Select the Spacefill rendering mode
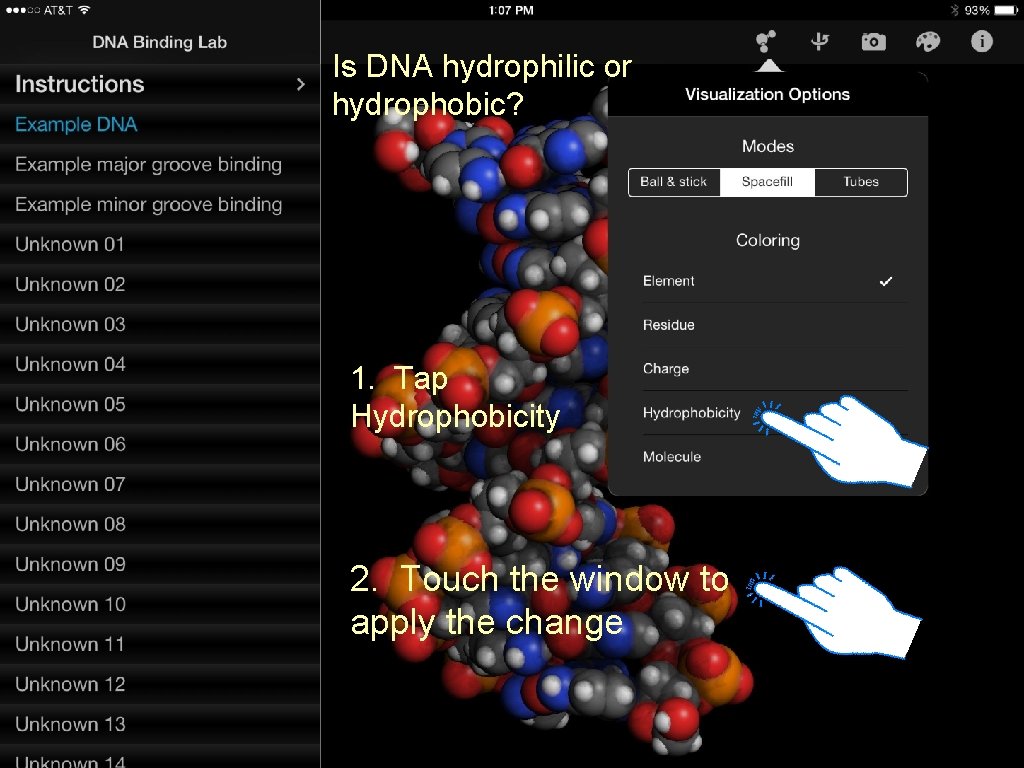 [767, 182]
